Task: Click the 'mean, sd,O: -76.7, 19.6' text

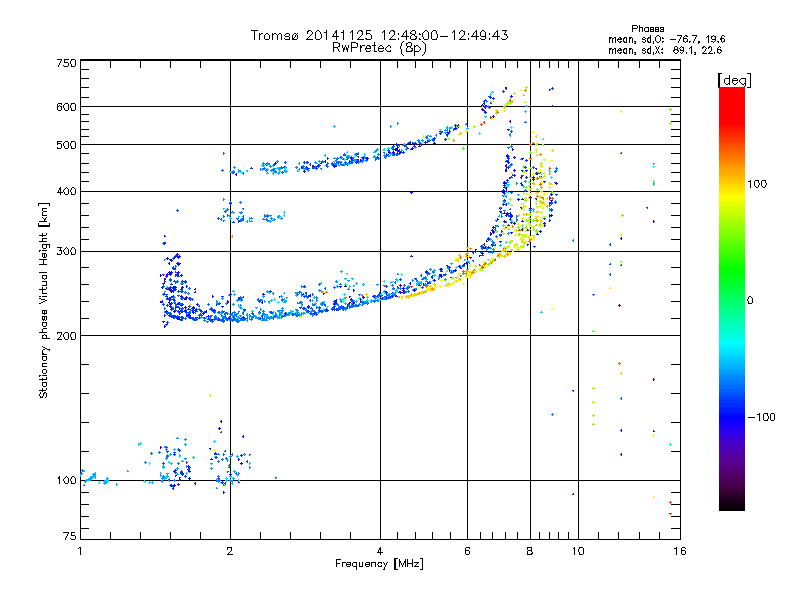Action: [x=666, y=39]
